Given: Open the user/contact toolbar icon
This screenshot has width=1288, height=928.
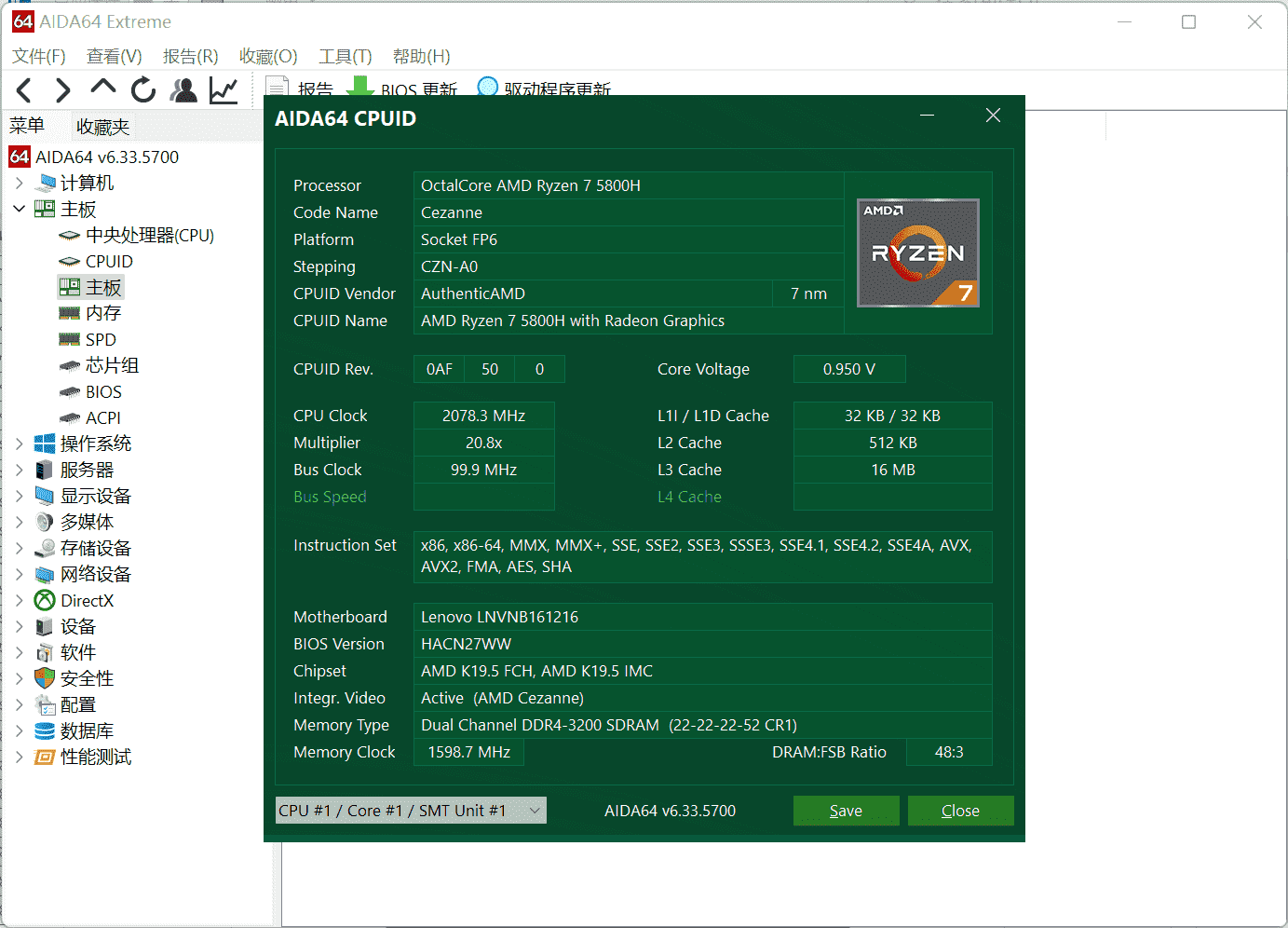Looking at the screenshot, I should point(184,90).
